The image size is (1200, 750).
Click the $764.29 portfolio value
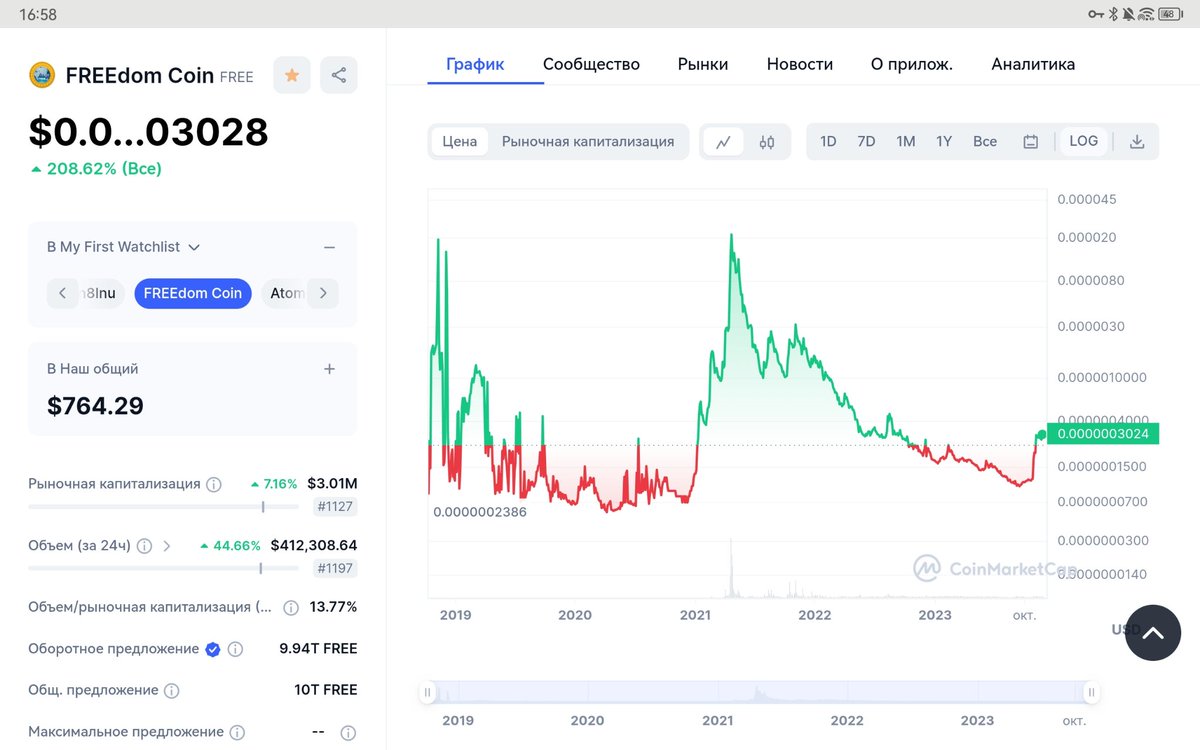(x=96, y=406)
